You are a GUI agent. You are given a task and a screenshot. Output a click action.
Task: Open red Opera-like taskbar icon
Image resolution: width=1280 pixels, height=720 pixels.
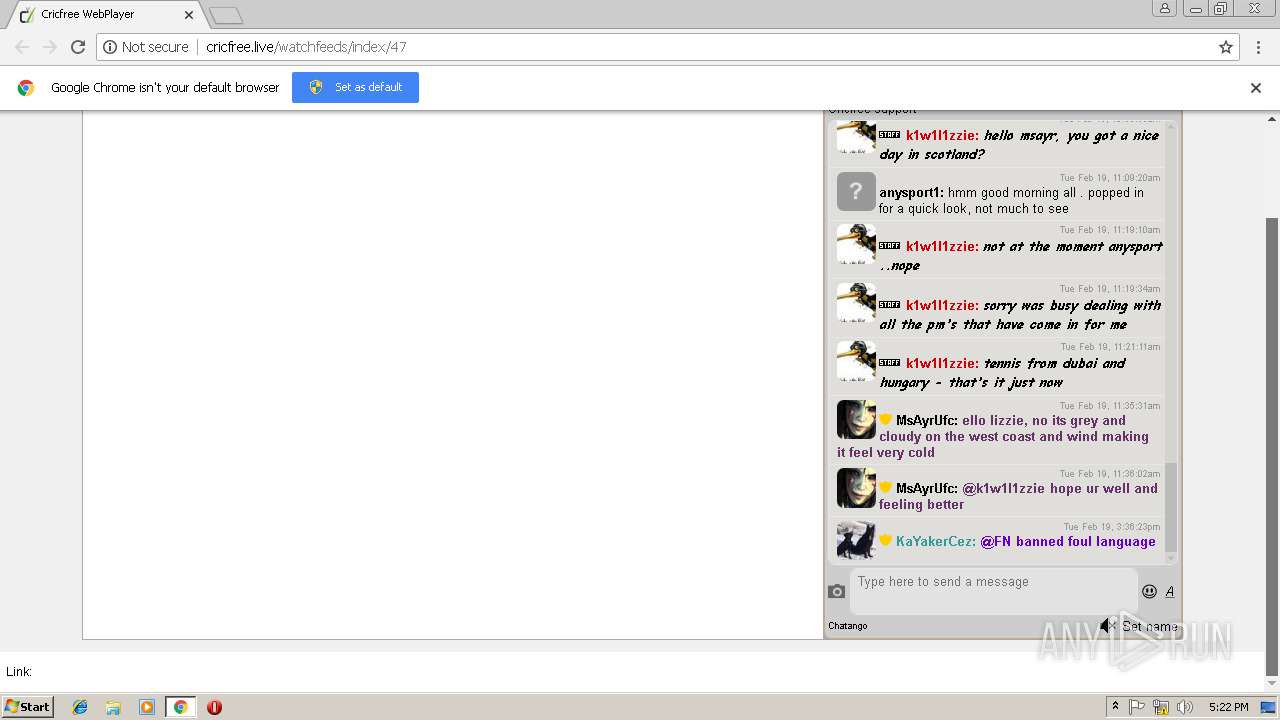[214, 707]
